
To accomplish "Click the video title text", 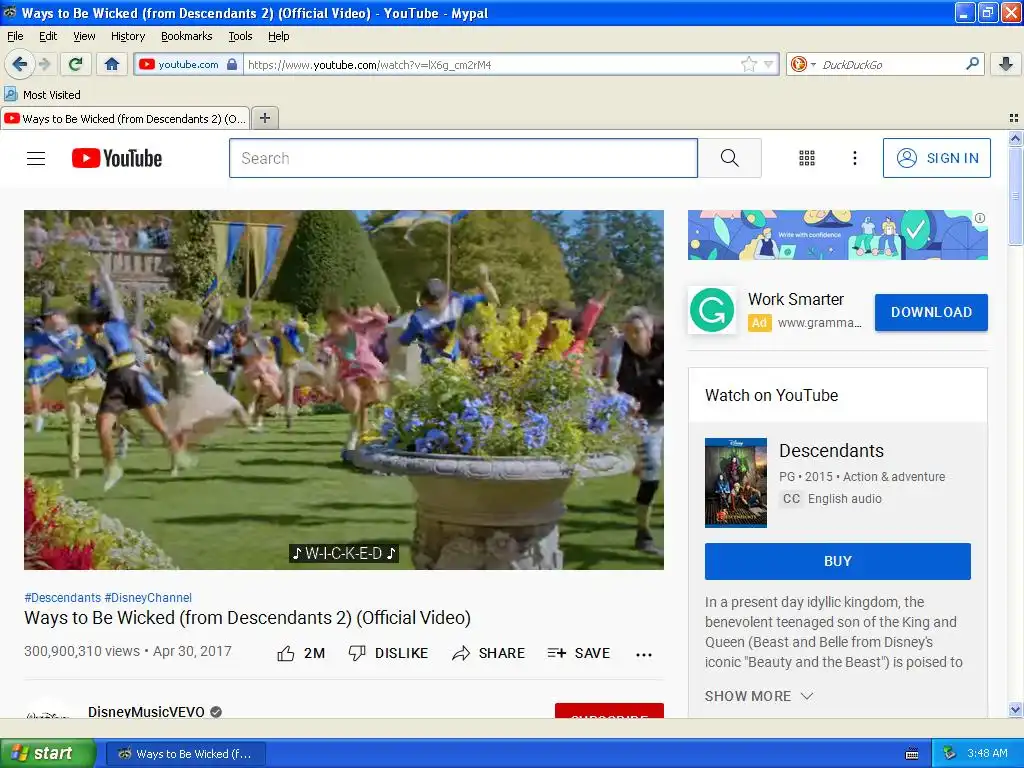I will pos(248,618).
